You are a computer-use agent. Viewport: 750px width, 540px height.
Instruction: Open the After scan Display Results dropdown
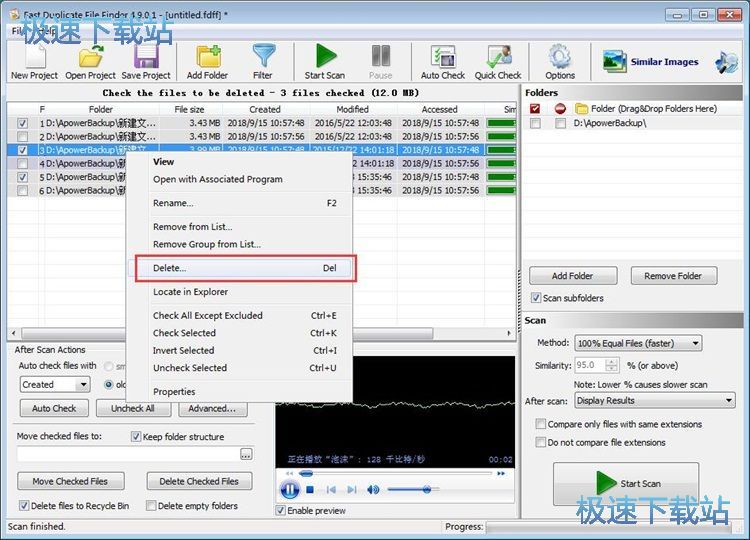654,400
